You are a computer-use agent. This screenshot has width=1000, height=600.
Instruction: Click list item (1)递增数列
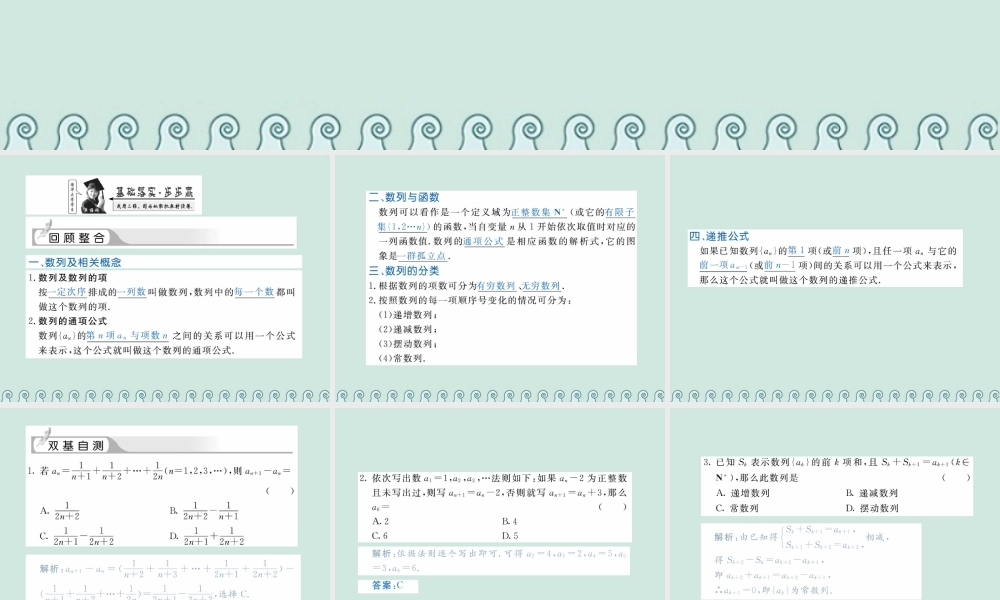click(x=408, y=315)
